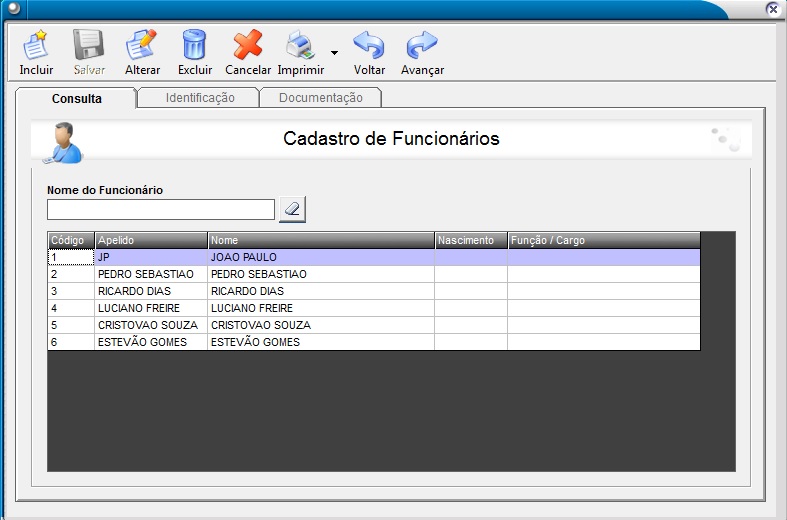Click the Cancelar red X icon
787x520 pixels.
pos(248,45)
